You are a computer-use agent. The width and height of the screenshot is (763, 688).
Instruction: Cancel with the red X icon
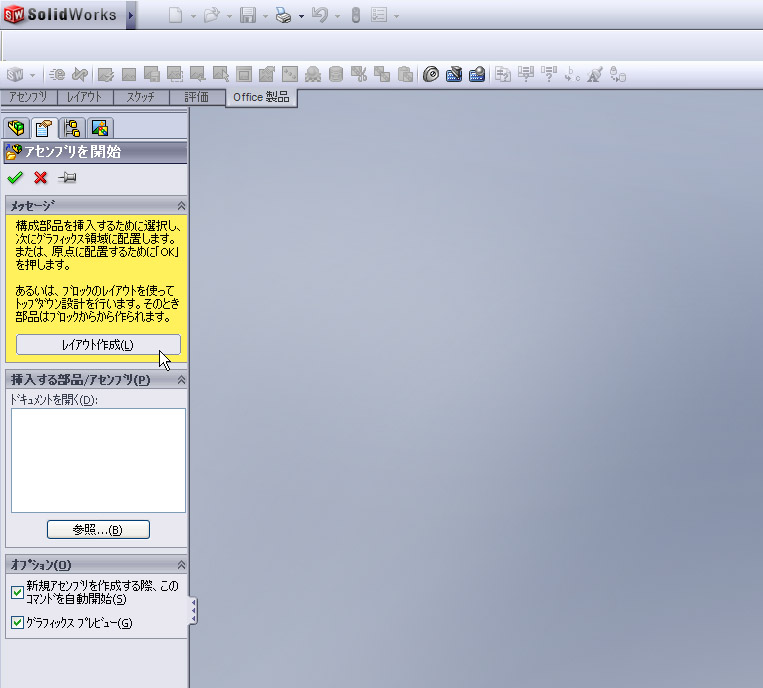pos(41,178)
